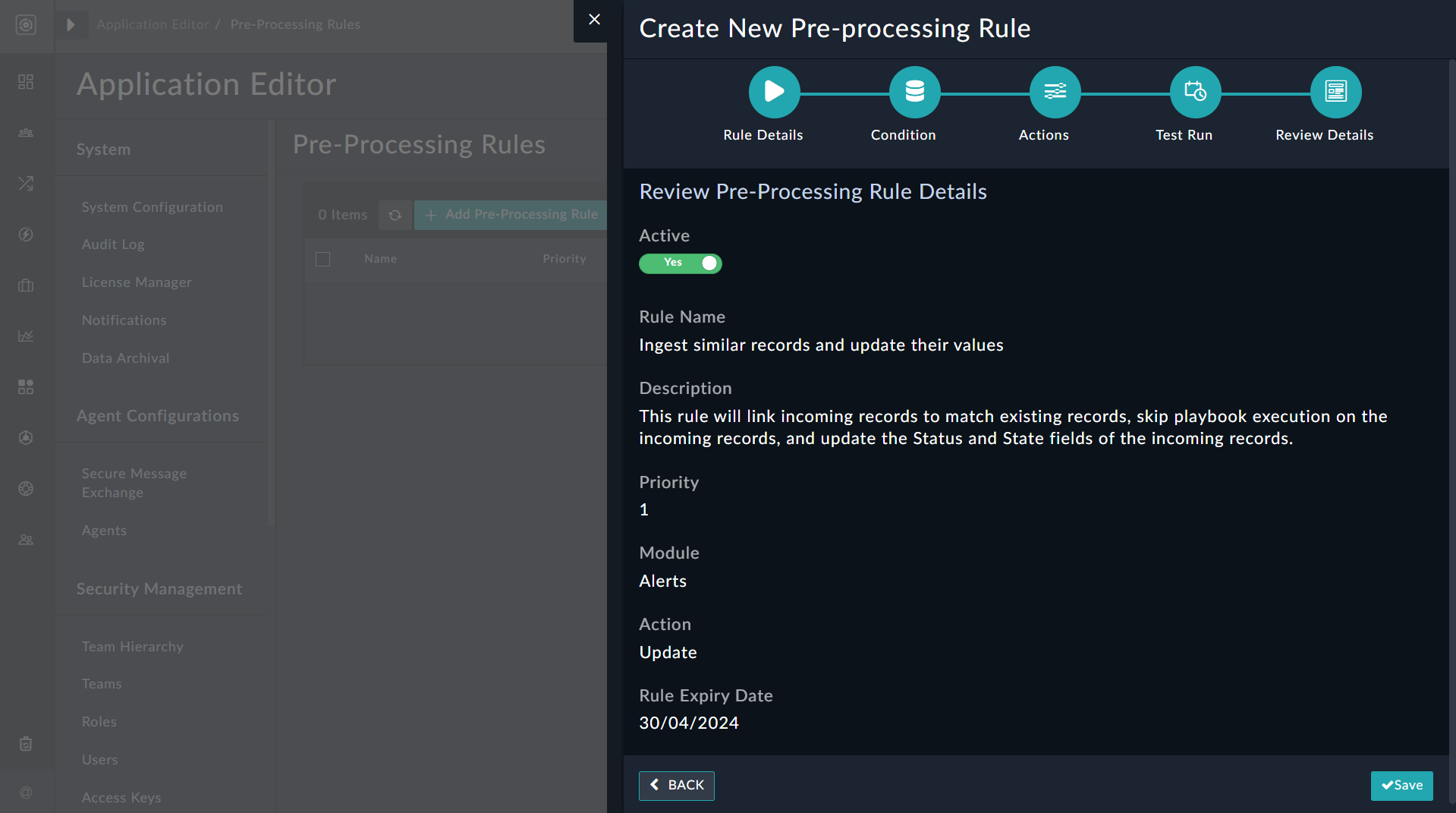Open the @ mention icon at sidebar bottom
The width and height of the screenshot is (1456, 813).
click(x=26, y=793)
